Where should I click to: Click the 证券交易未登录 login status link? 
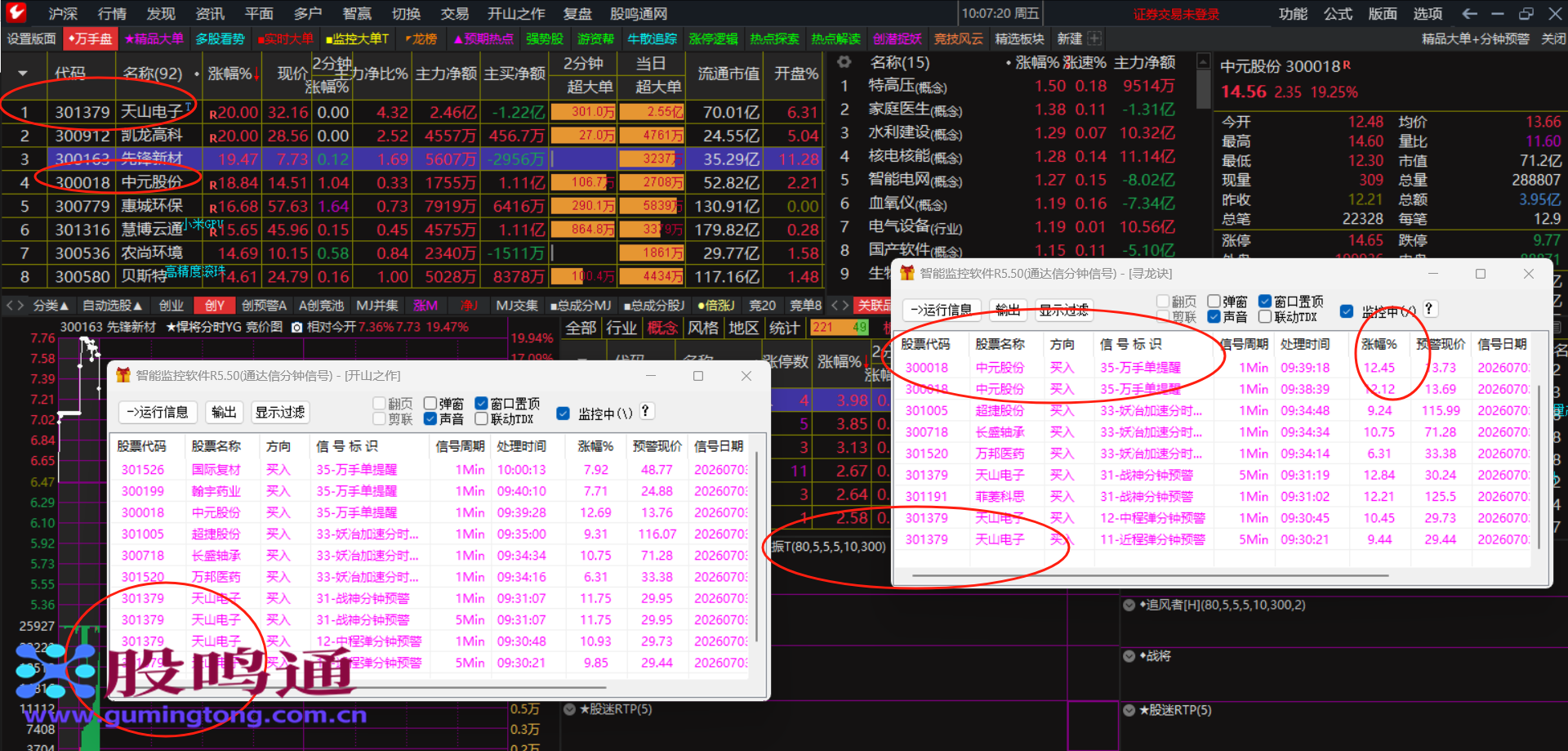(1176, 14)
